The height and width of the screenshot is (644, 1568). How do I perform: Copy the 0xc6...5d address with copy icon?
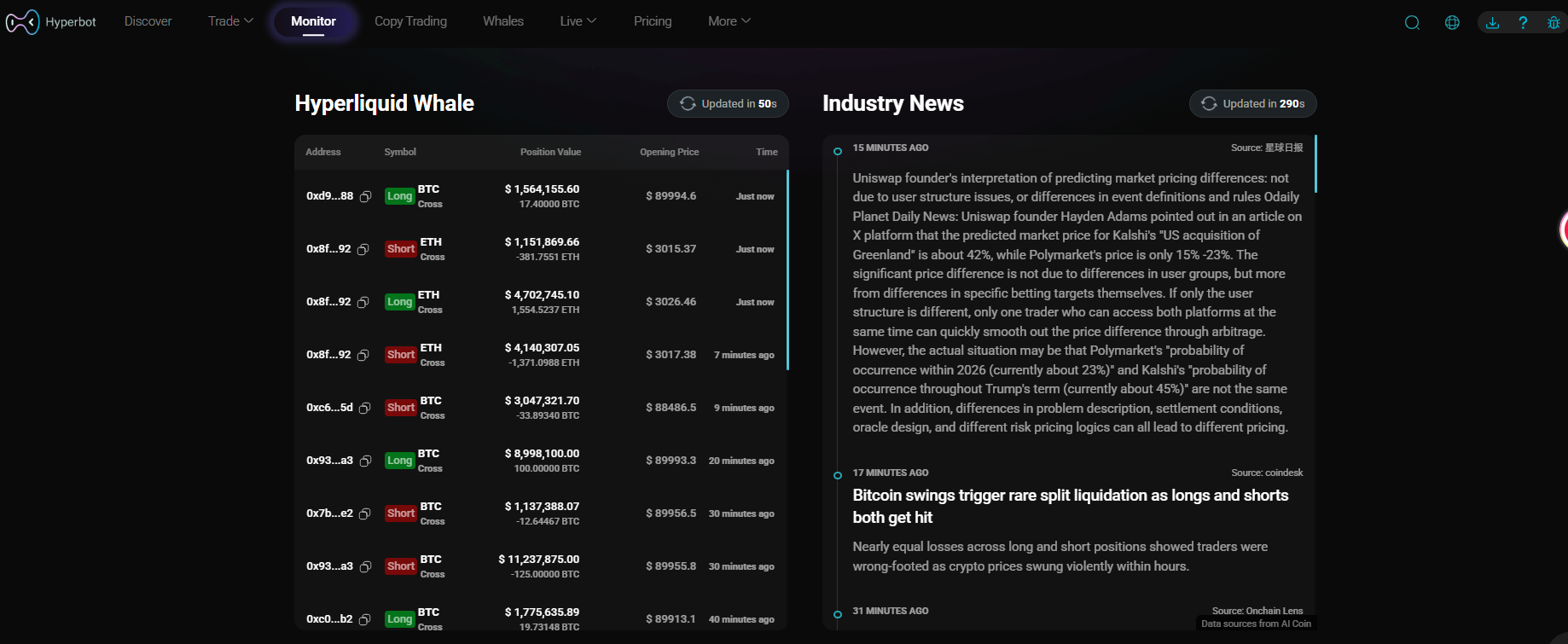pyautogui.click(x=364, y=408)
